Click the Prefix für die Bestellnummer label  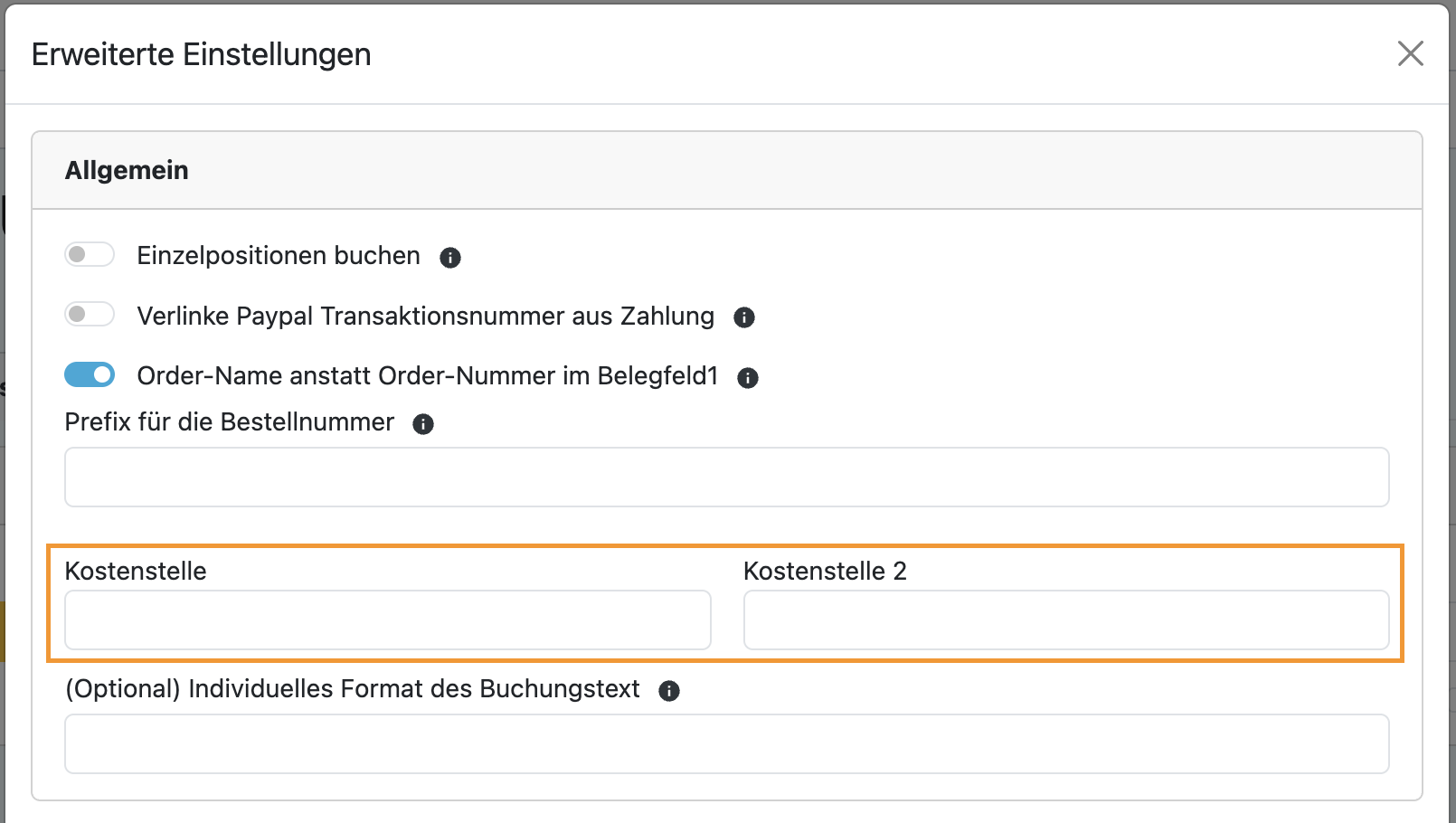pyautogui.click(x=230, y=422)
